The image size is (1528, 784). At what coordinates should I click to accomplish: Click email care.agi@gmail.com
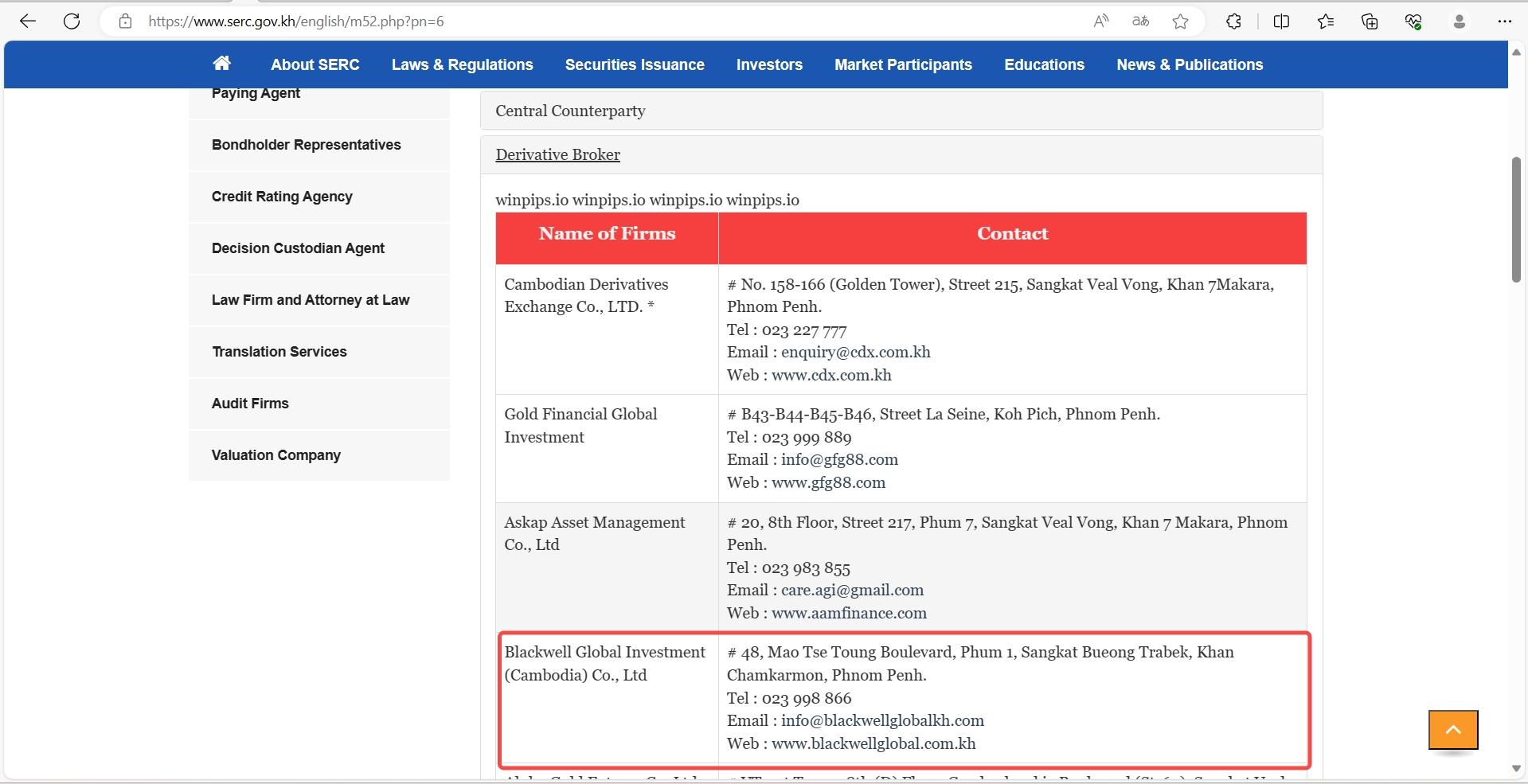tap(852, 591)
